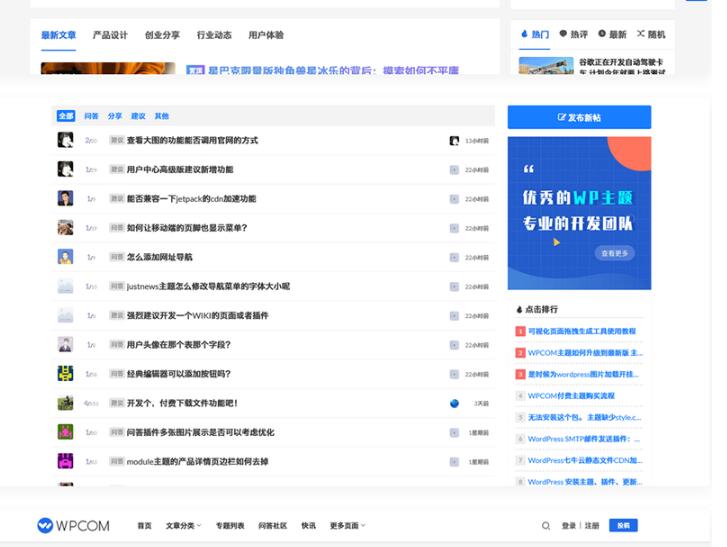Click last-reply avatar next to 3天前
Viewport: 727px width, 547px height.
[x=454, y=403]
